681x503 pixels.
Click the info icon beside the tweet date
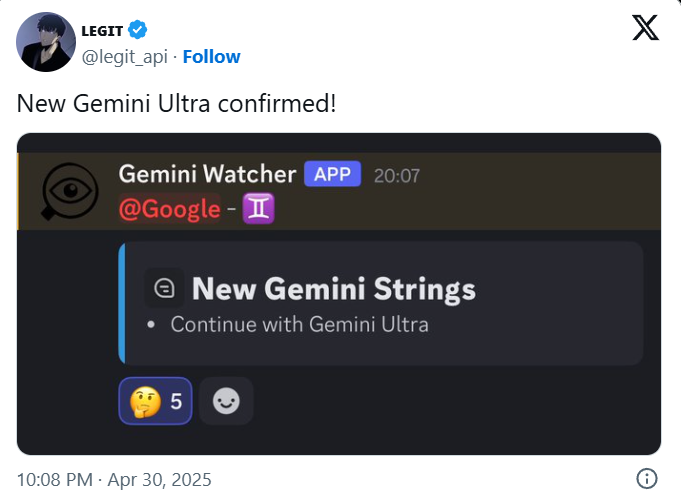point(647,479)
